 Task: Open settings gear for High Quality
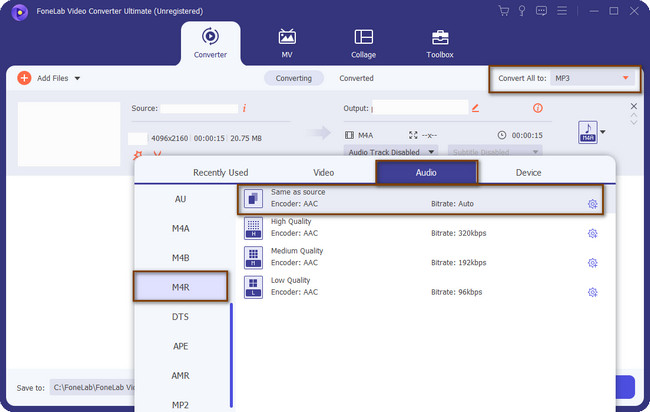[x=592, y=233]
